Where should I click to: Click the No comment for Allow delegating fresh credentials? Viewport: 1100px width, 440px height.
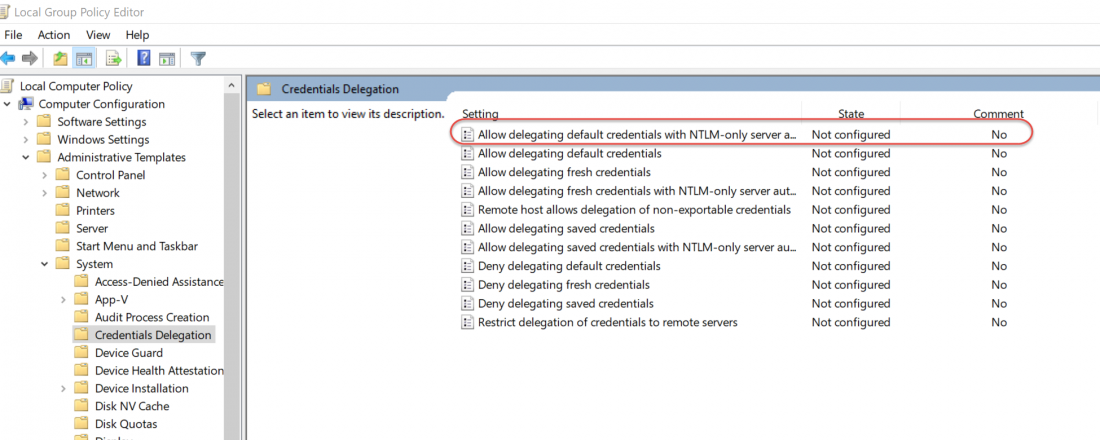pyautogui.click(x=999, y=172)
